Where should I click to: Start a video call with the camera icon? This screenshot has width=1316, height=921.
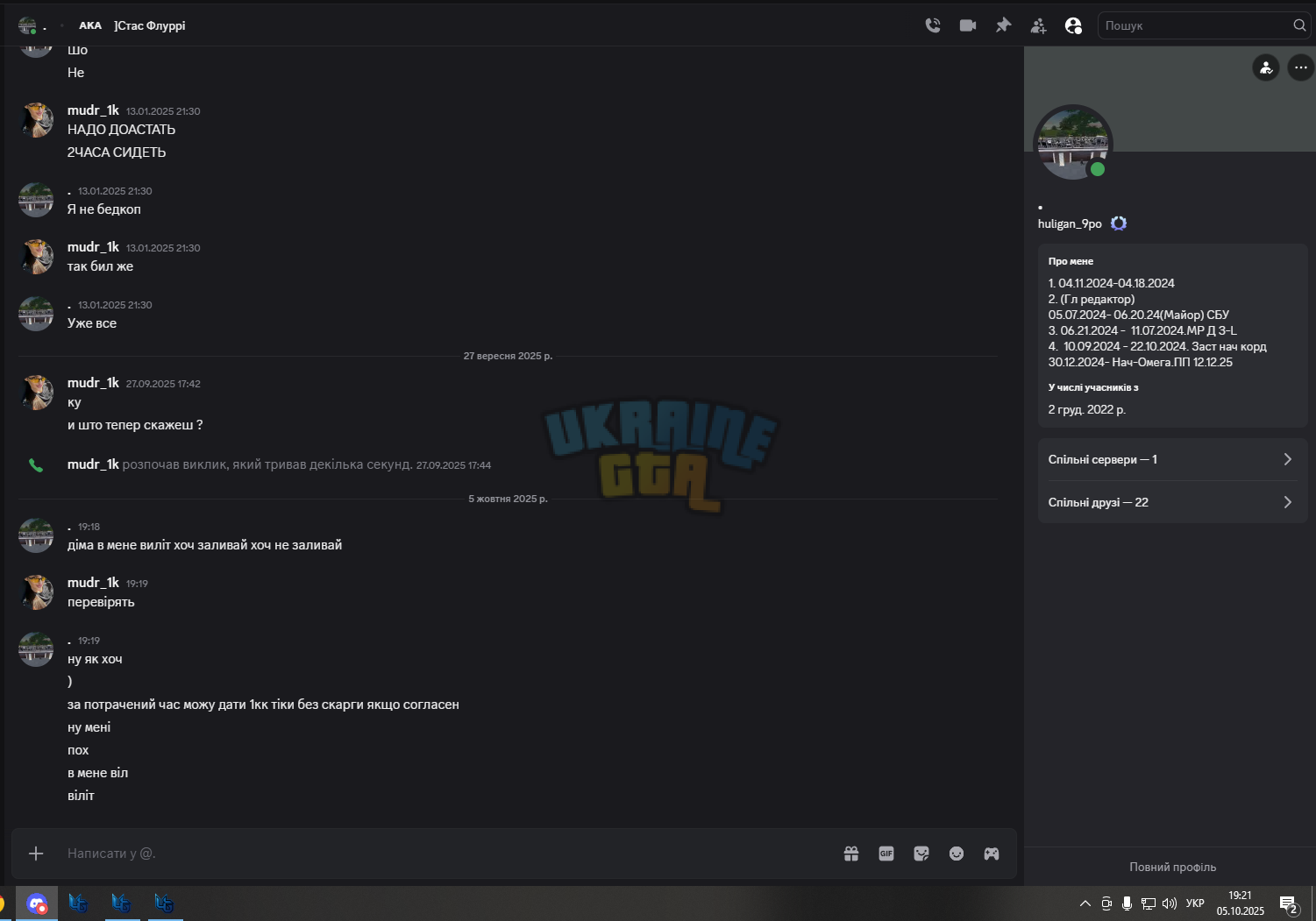968,25
